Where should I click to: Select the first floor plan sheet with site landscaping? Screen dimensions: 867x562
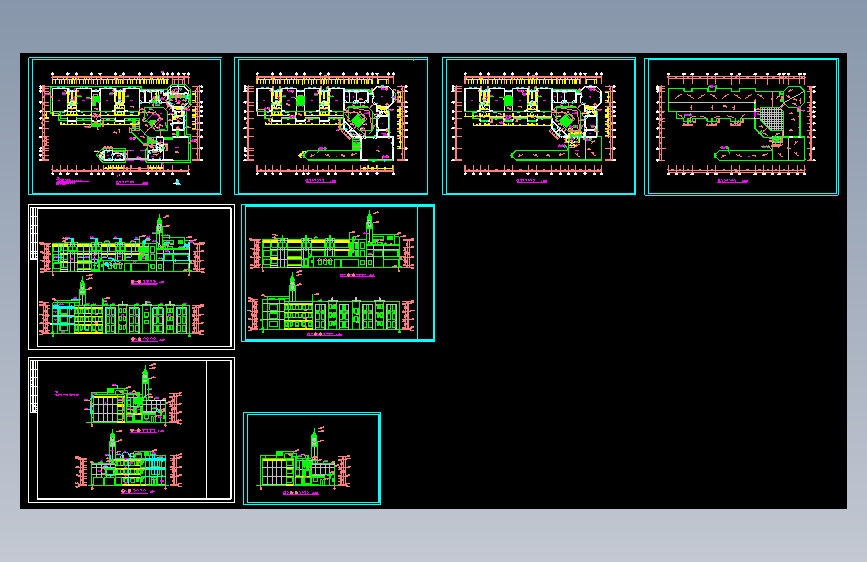tap(125, 126)
